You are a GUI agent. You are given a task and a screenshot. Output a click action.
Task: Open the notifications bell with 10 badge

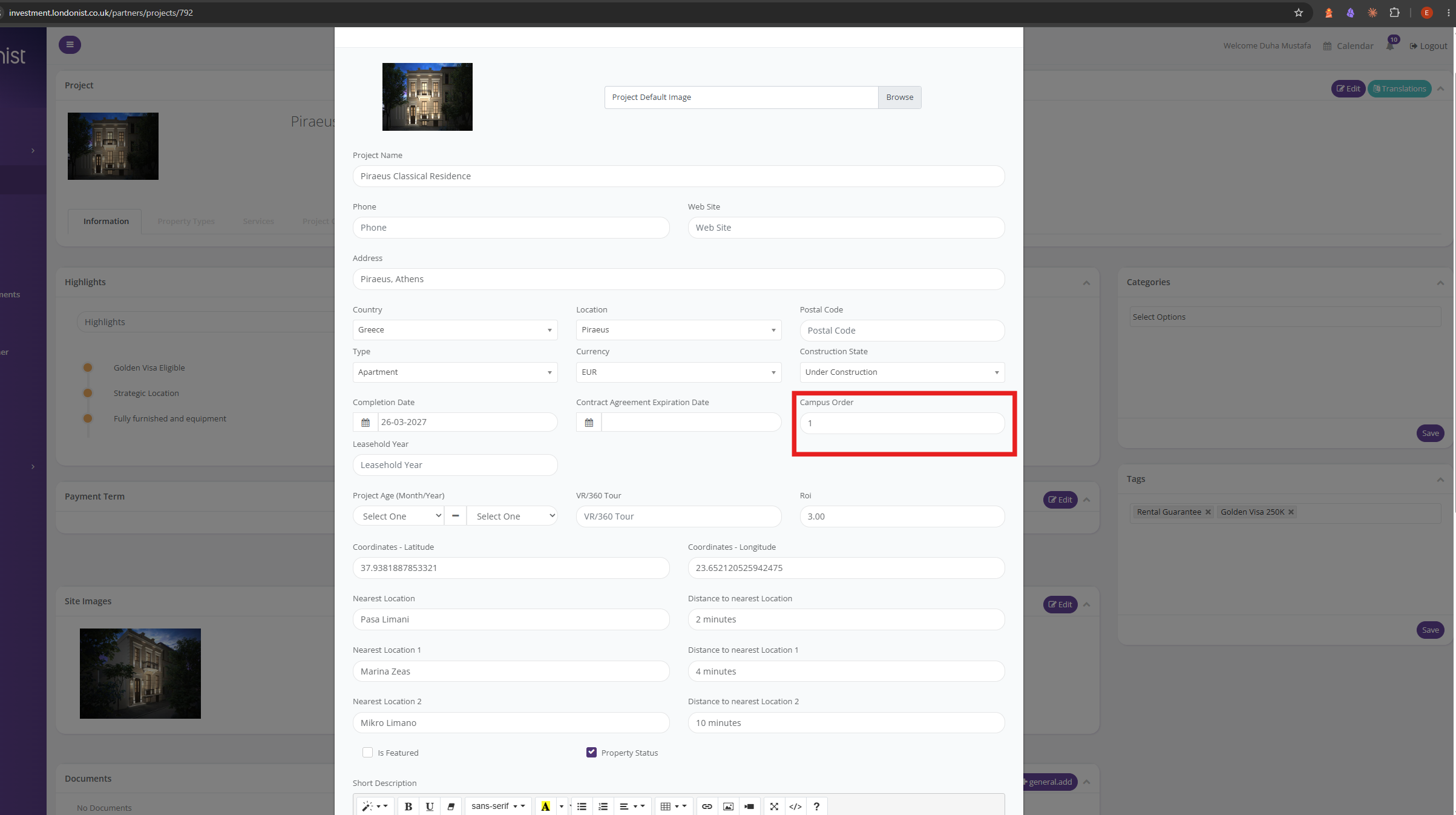(1390, 45)
